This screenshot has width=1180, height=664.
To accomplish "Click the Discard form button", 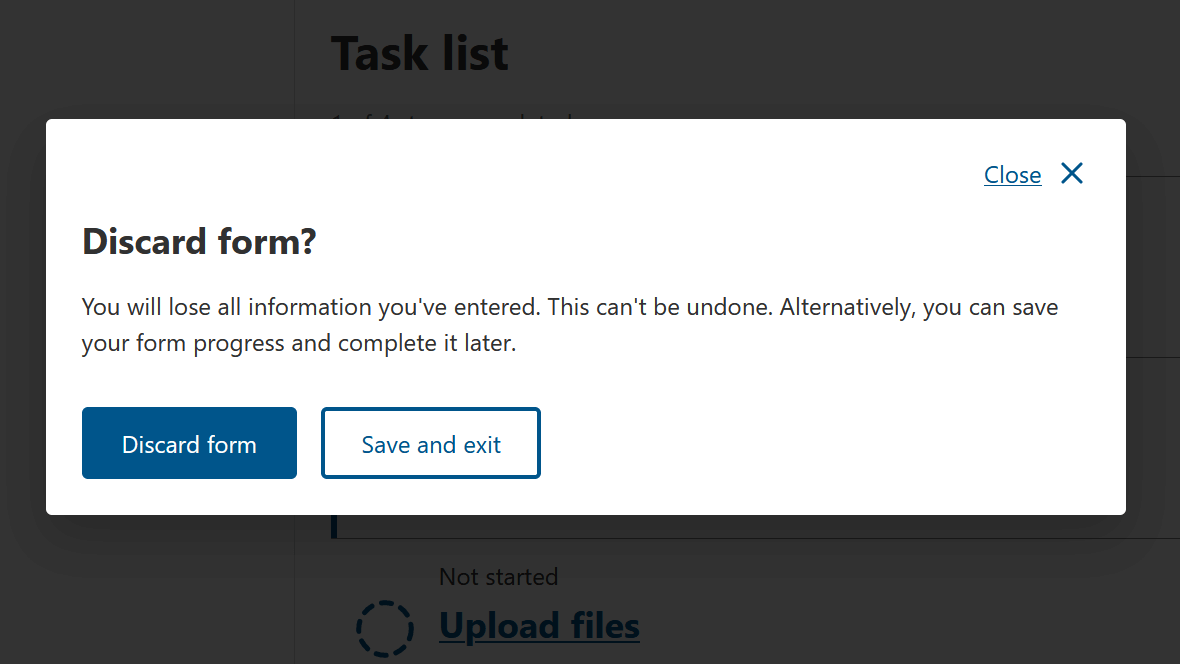I will coord(189,443).
